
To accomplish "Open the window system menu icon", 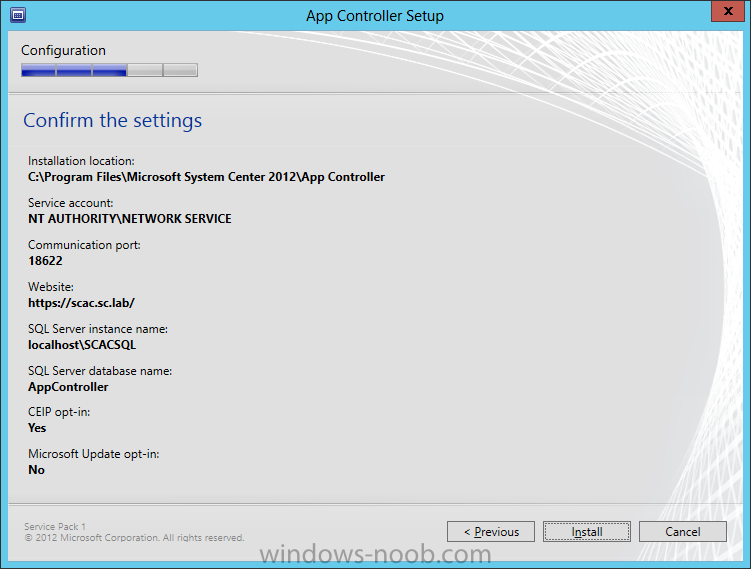I will pos(18,15).
